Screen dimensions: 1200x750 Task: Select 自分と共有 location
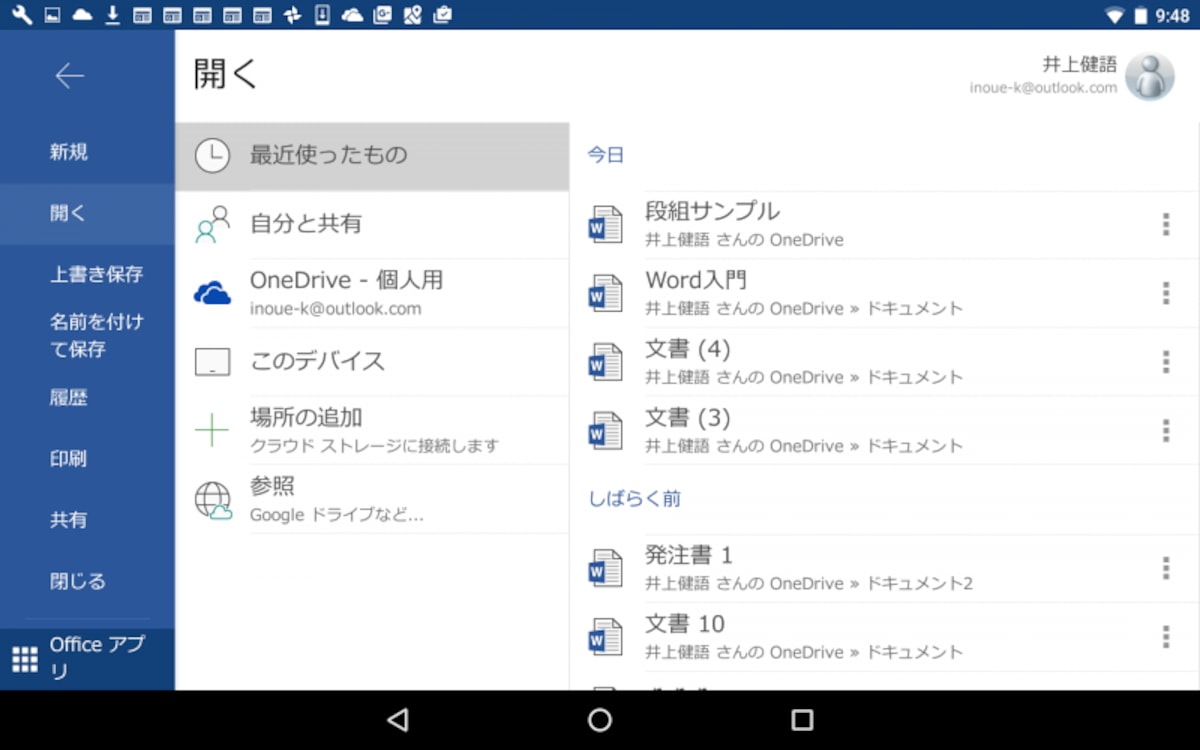[372, 225]
